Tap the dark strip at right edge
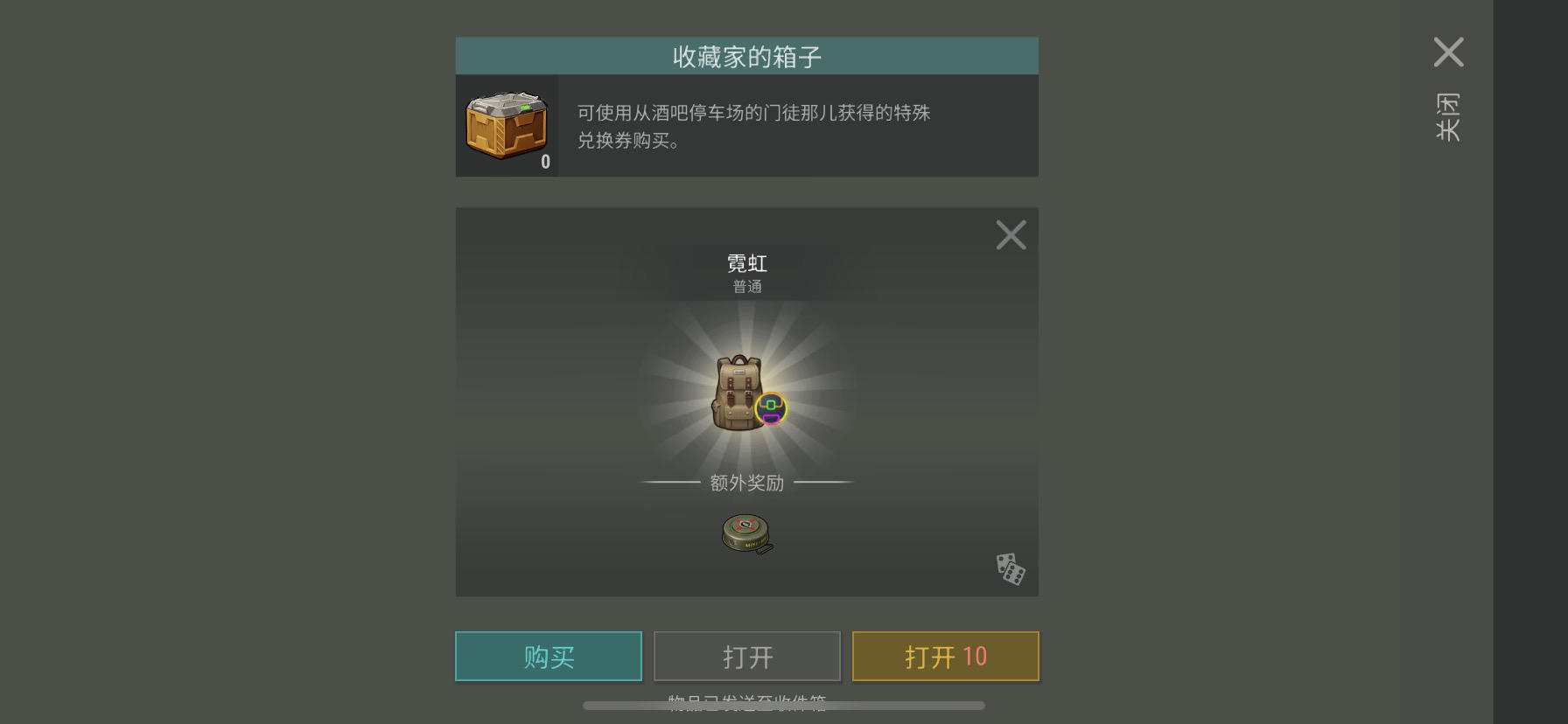The width and height of the screenshot is (1568, 724). pyautogui.click(x=1530, y=362)
